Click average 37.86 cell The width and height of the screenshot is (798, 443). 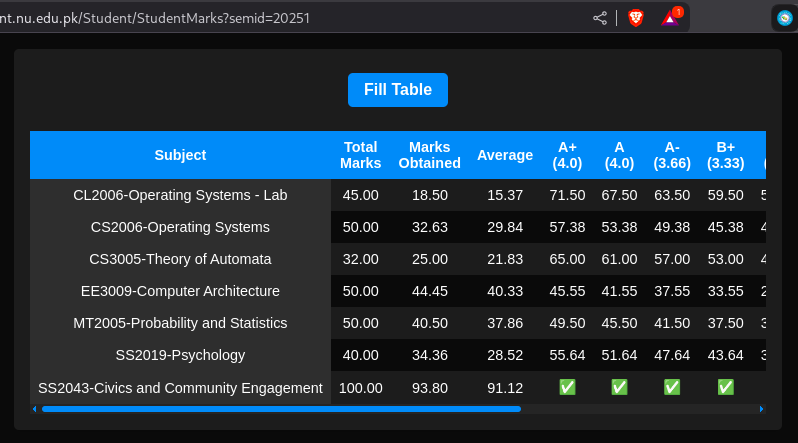(505, 323)
